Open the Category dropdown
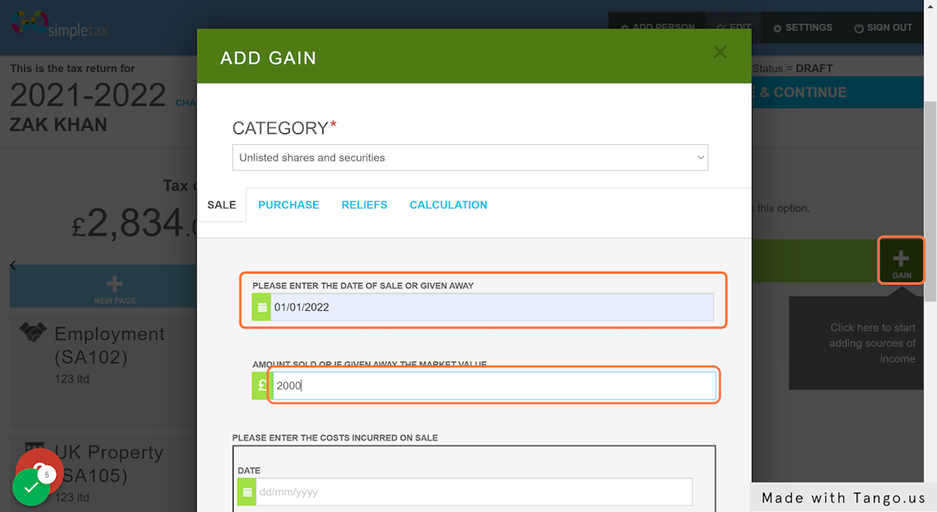937x512 pixels. click(470, 157)
